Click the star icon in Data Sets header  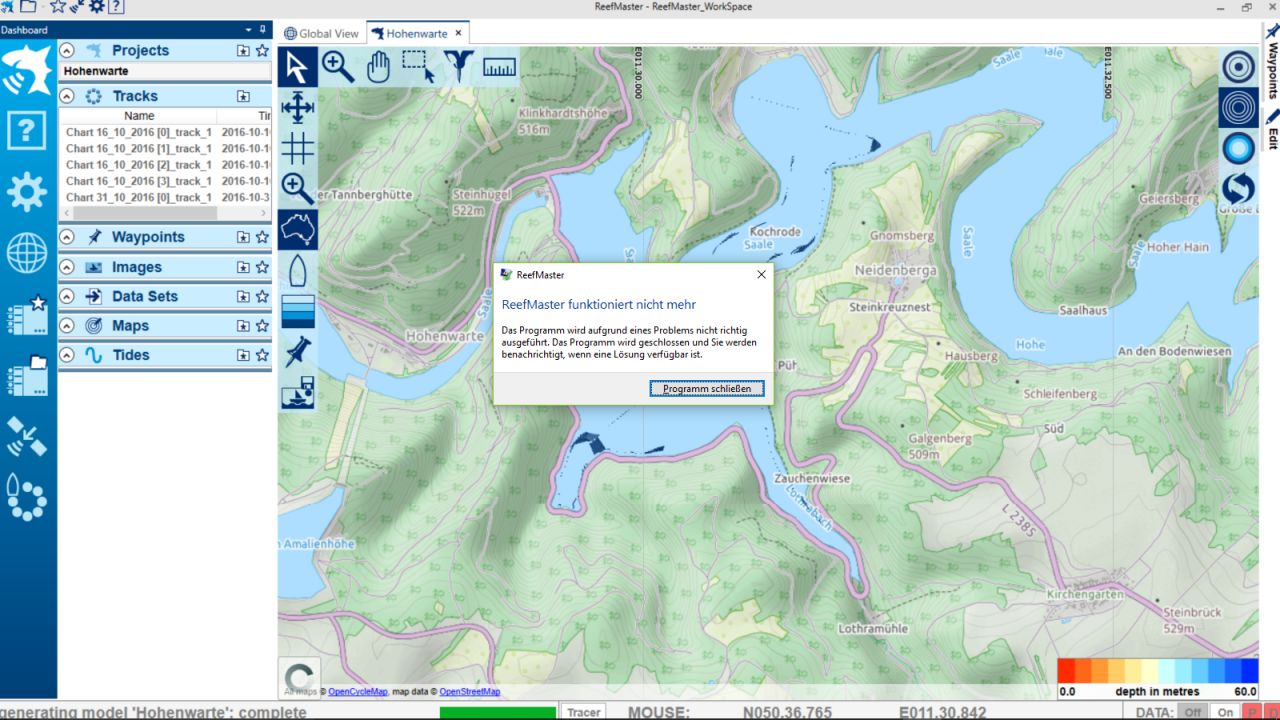[262, 296]
